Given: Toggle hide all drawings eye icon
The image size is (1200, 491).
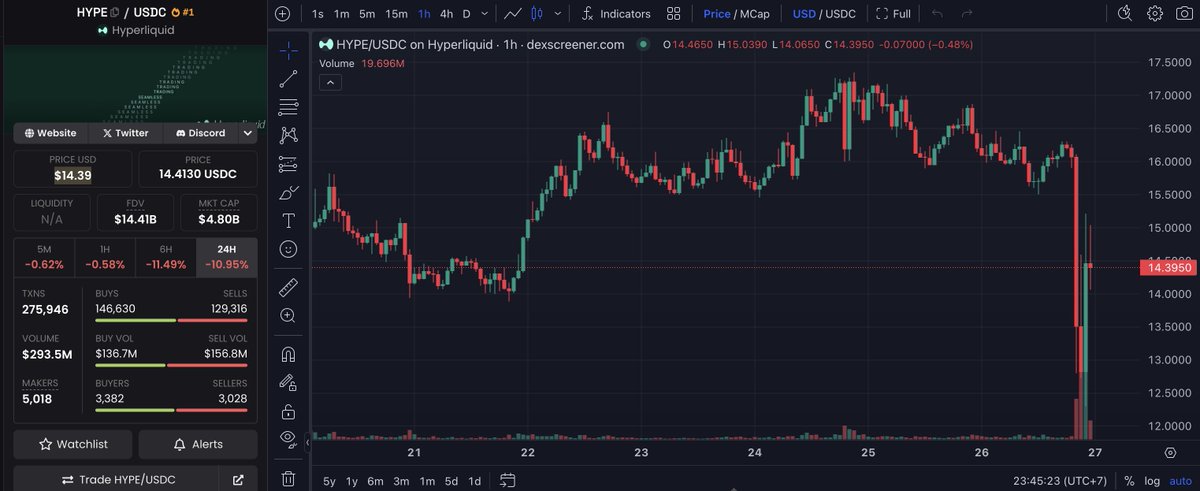Looking at the screenshot, I should (288, 438).
